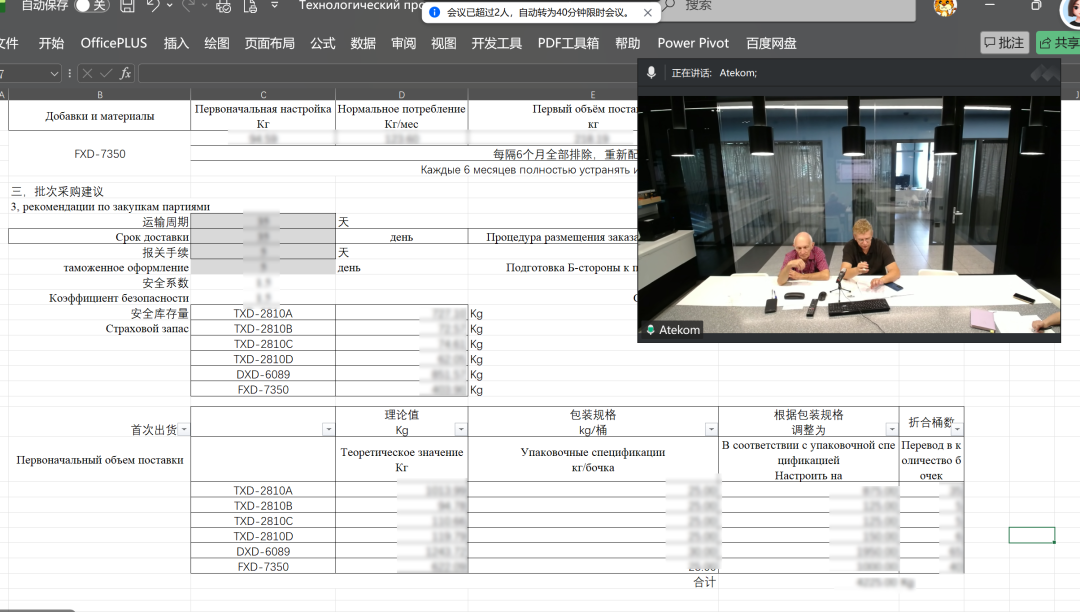Select cell 'Первоначальный объем поставки'
Viewport: 1080px width, 612px height.
[99, 460]
